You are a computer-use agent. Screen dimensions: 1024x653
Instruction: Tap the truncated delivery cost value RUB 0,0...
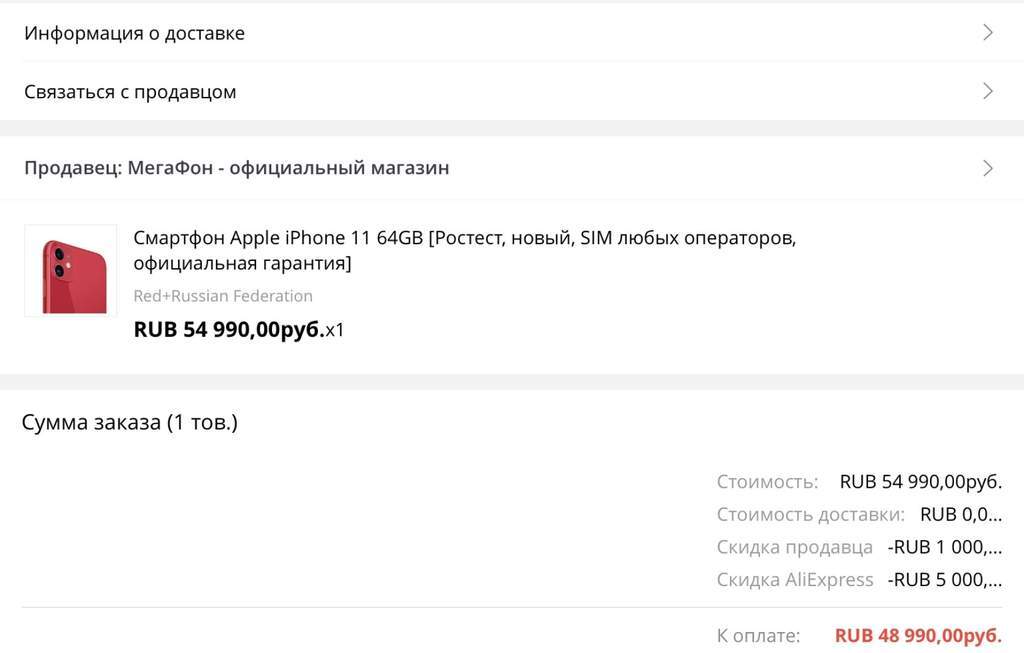tap(960, 515)
